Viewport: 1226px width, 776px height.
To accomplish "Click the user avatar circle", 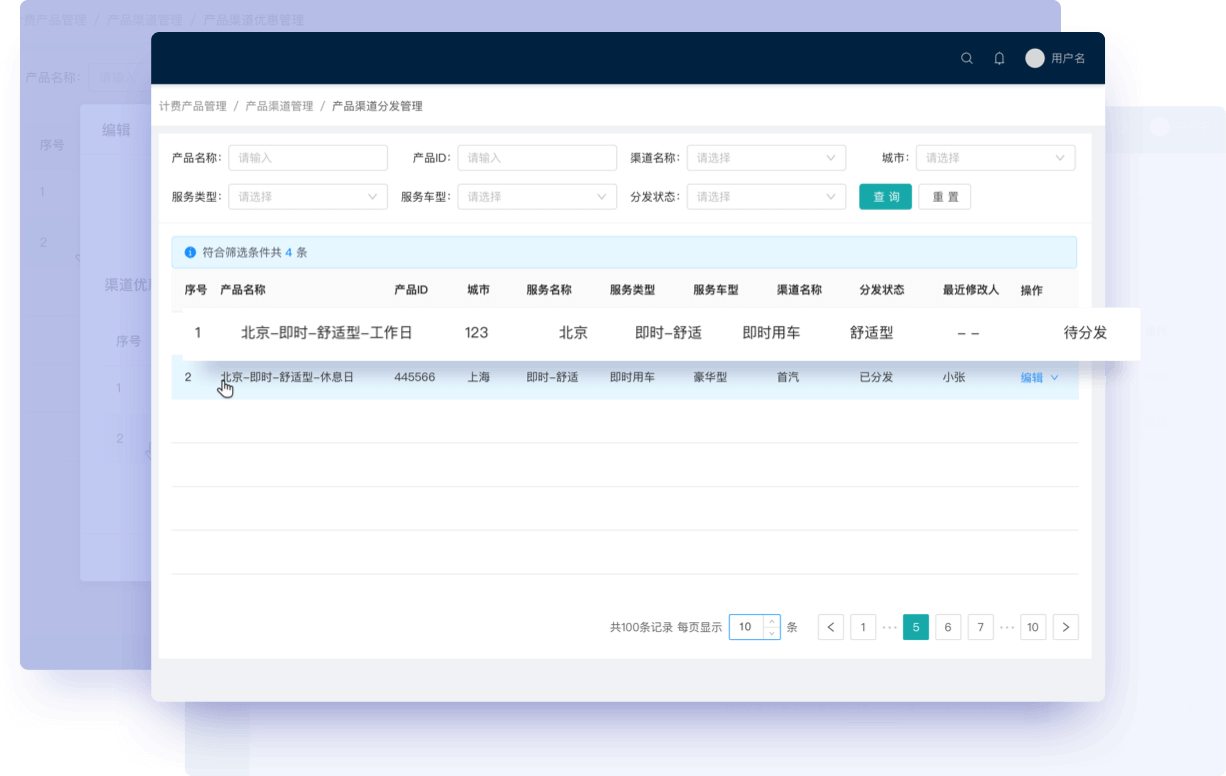I will [x=1035, y=59].
